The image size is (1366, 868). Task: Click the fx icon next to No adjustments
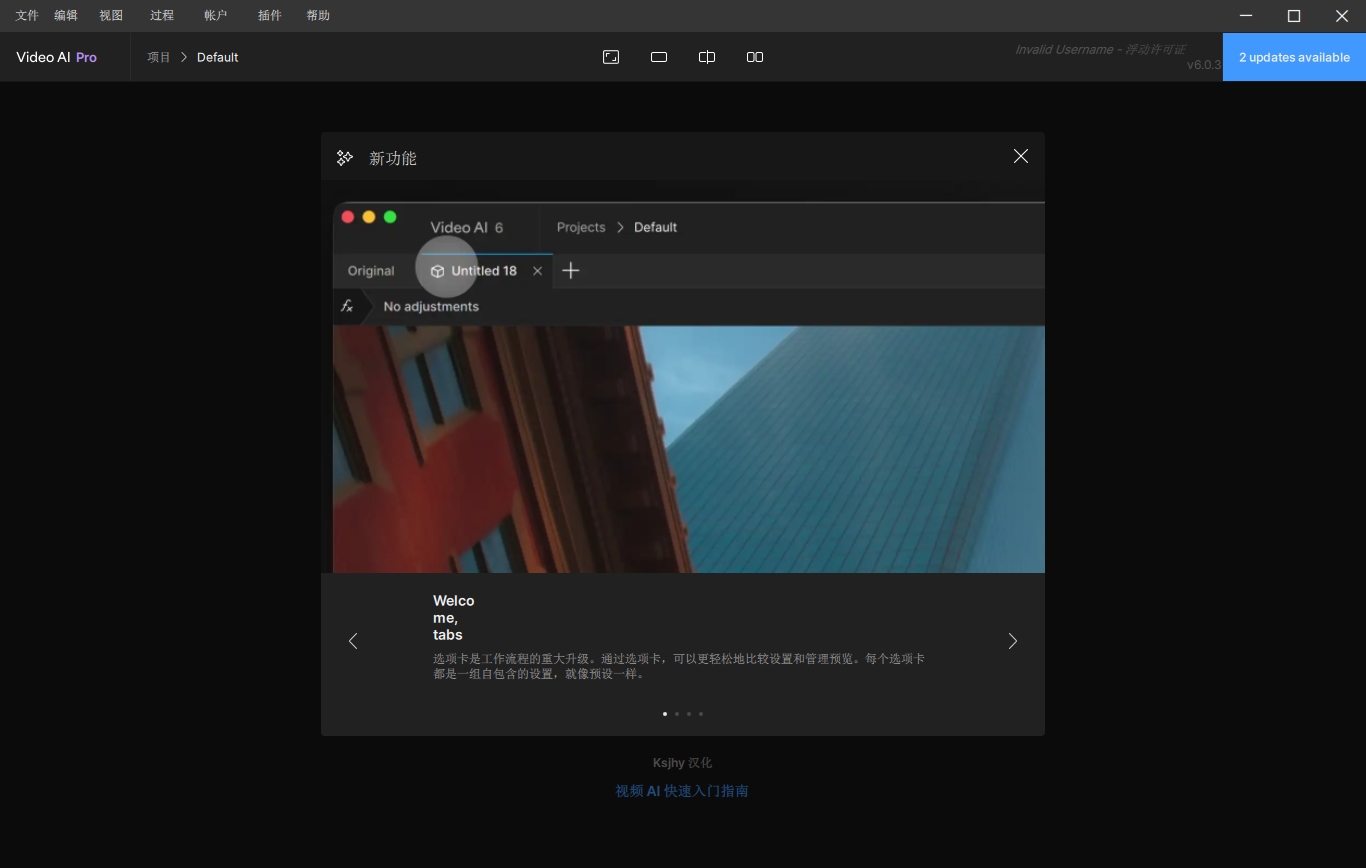tap(347, 306)
